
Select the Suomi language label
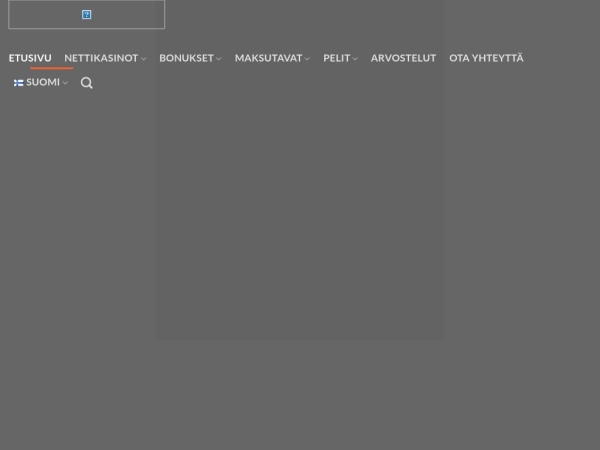(43, 82)
